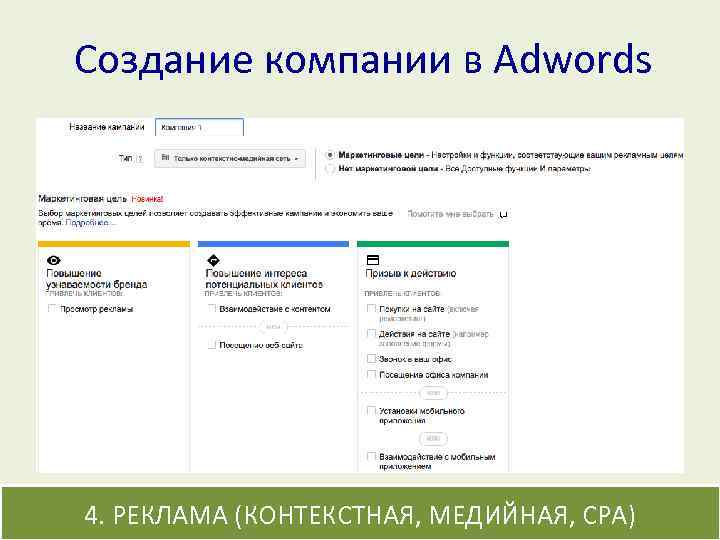Open the Только контекстно-медийная сеть dropdown
The width and height of the screenshot is (720, 540).
coord(230,158)
